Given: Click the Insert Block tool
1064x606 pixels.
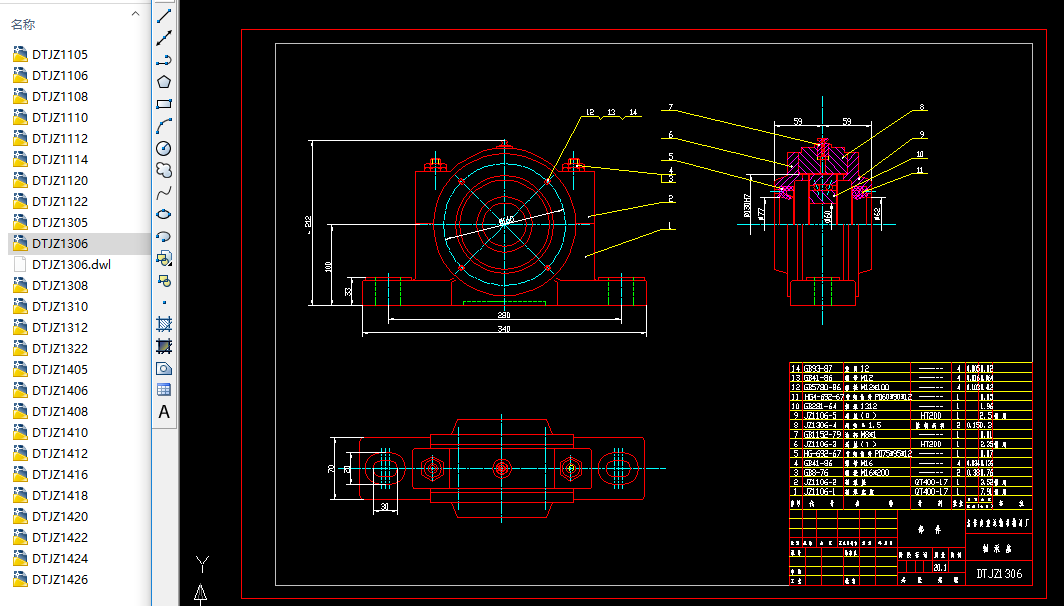Looking at the screenshot, I should click(164, 258).
